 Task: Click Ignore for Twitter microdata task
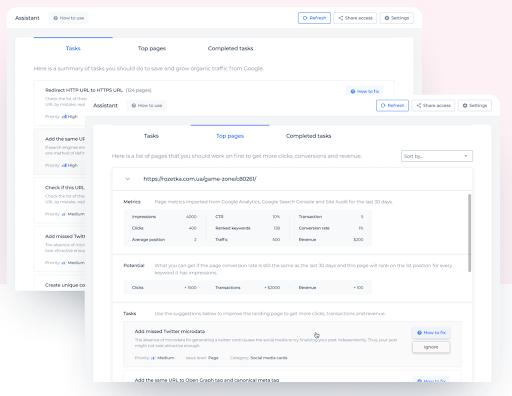[431, 347]
